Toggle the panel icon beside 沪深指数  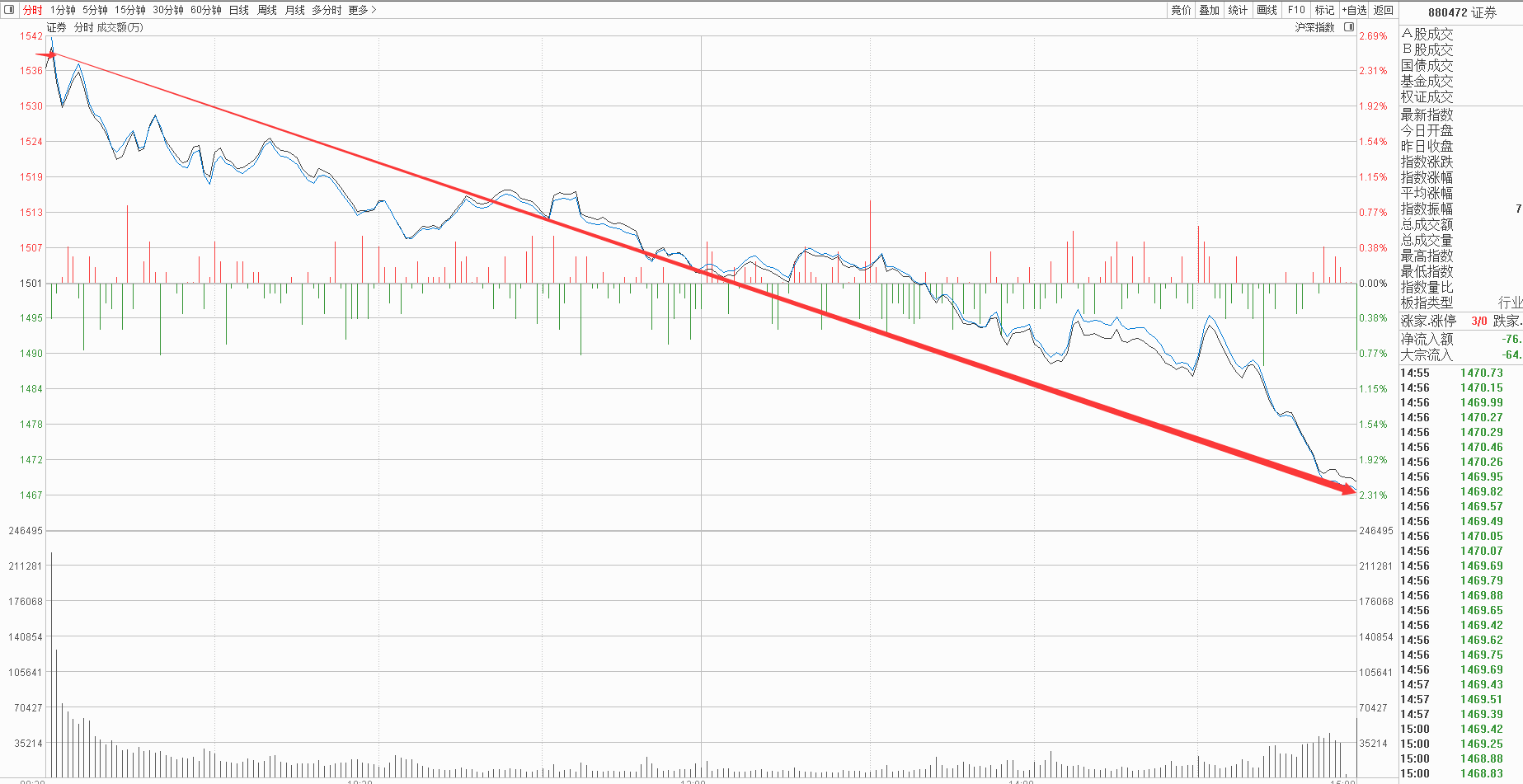pos(1349,27)
